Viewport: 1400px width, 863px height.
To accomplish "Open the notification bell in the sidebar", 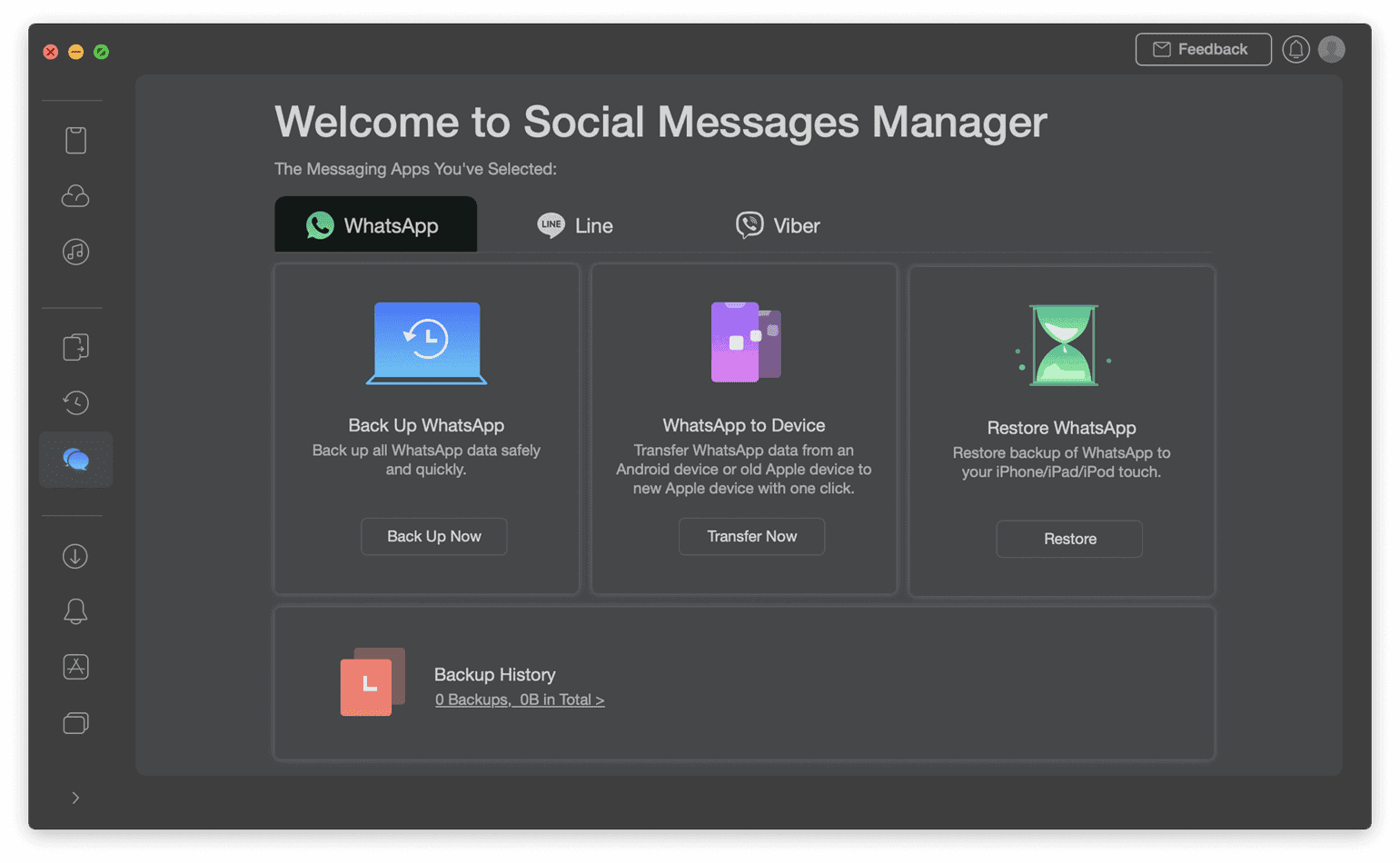I will tap(75, 610).
